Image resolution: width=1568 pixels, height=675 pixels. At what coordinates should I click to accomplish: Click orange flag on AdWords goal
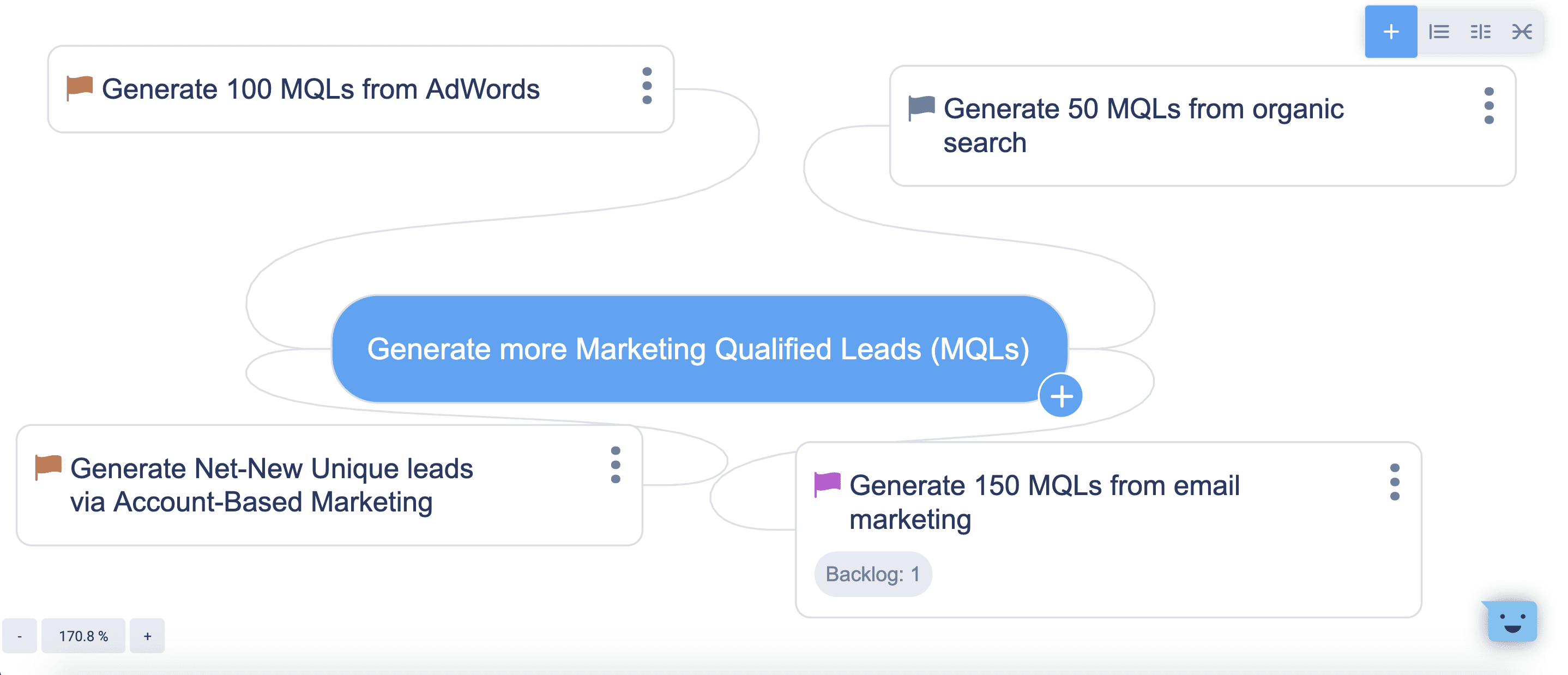pos(79,89)
